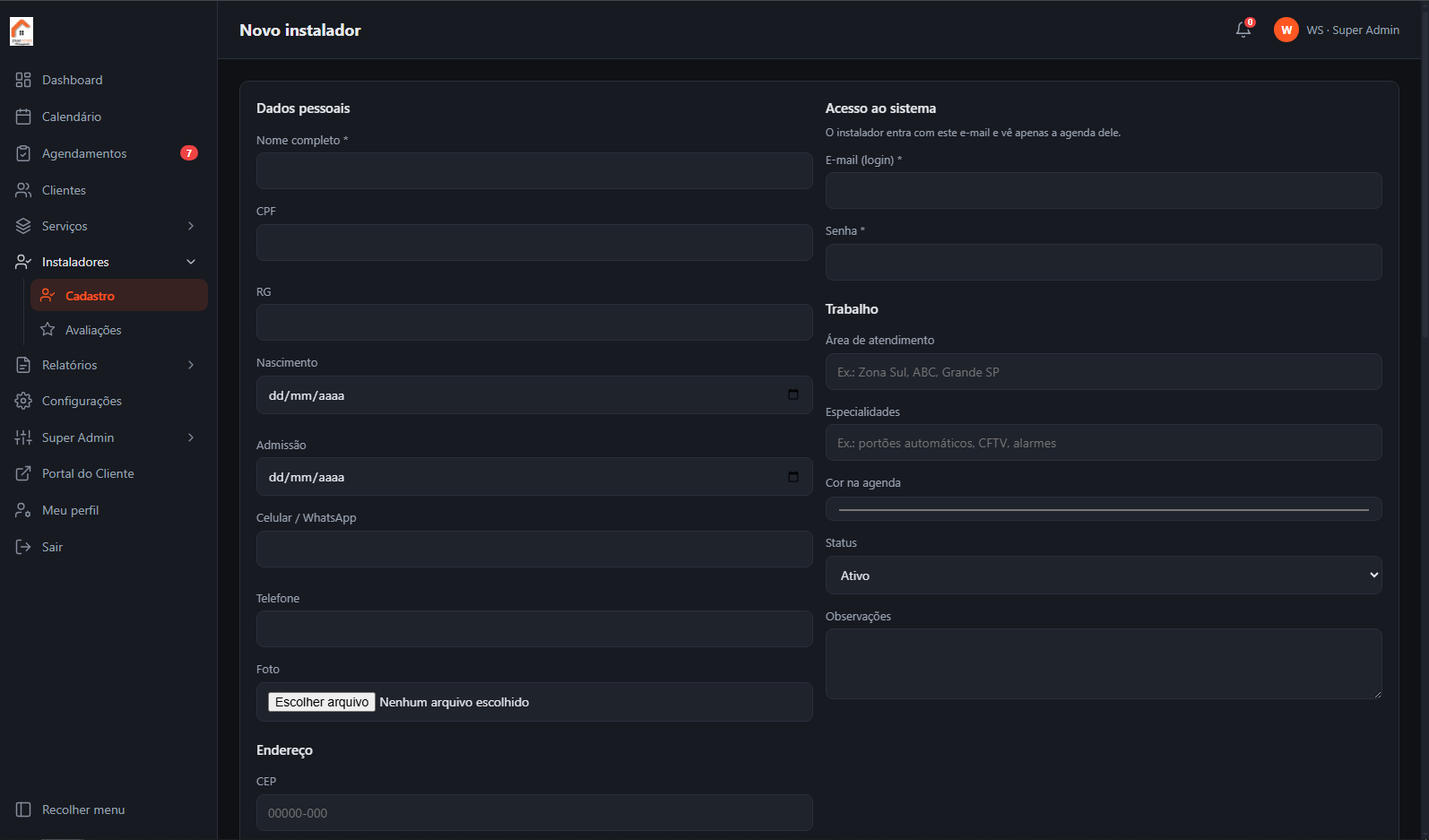Focus the E-mail (login) field

[x=1104, y=190]
